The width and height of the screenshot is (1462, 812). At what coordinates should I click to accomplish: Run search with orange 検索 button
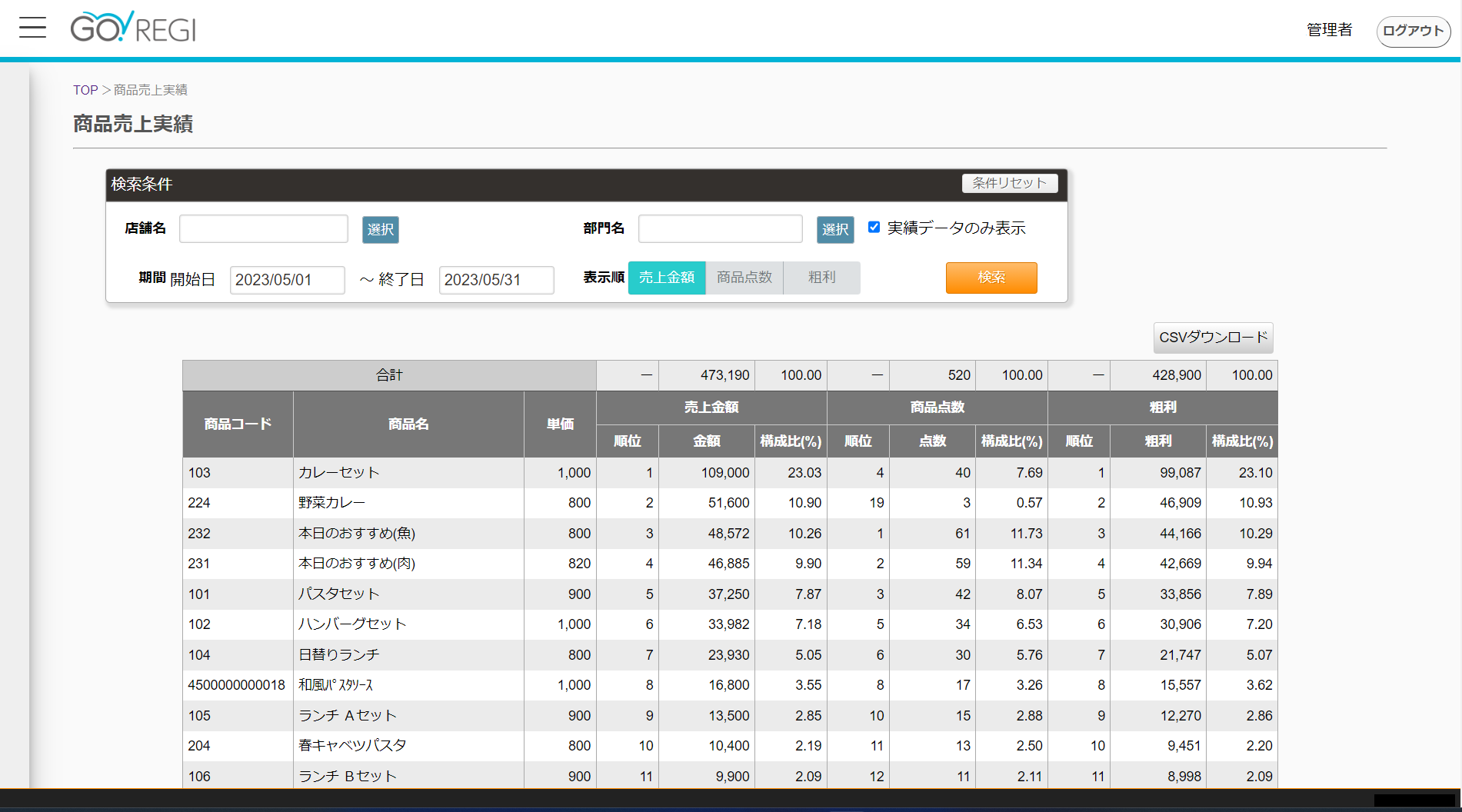[991, 278]
